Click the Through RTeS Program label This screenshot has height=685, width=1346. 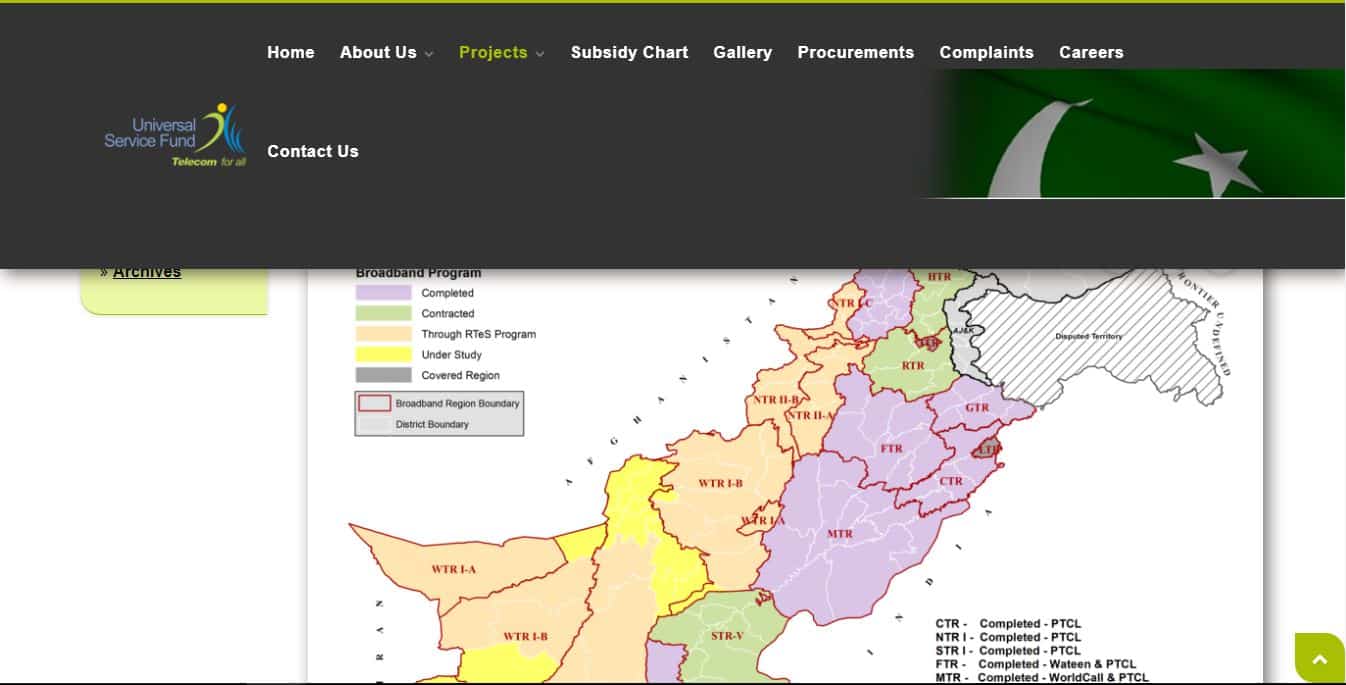[x=479, y=334]
